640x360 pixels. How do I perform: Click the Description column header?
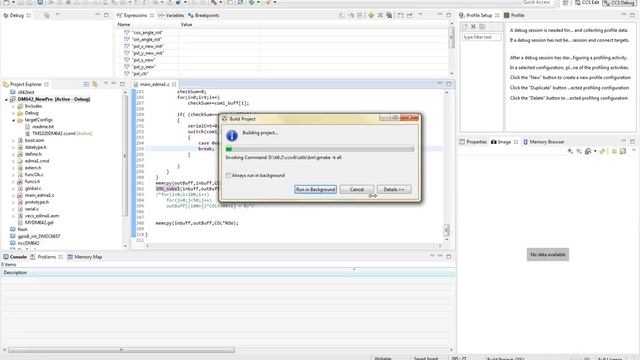click(16, 273)
